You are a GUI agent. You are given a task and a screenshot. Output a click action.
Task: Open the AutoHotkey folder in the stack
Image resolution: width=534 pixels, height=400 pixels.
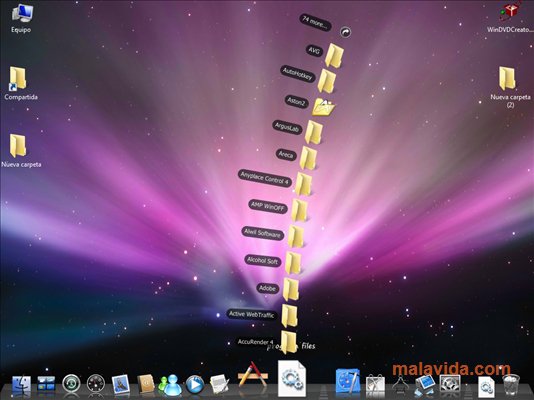pos(327,81)
